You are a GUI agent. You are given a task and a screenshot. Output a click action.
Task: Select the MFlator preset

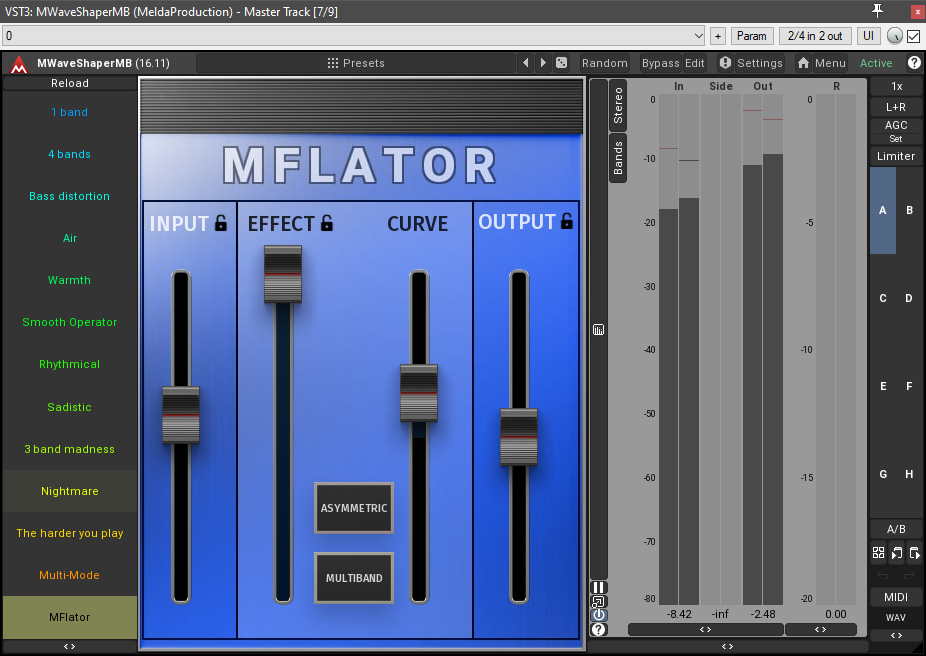[x=70, y=617]
